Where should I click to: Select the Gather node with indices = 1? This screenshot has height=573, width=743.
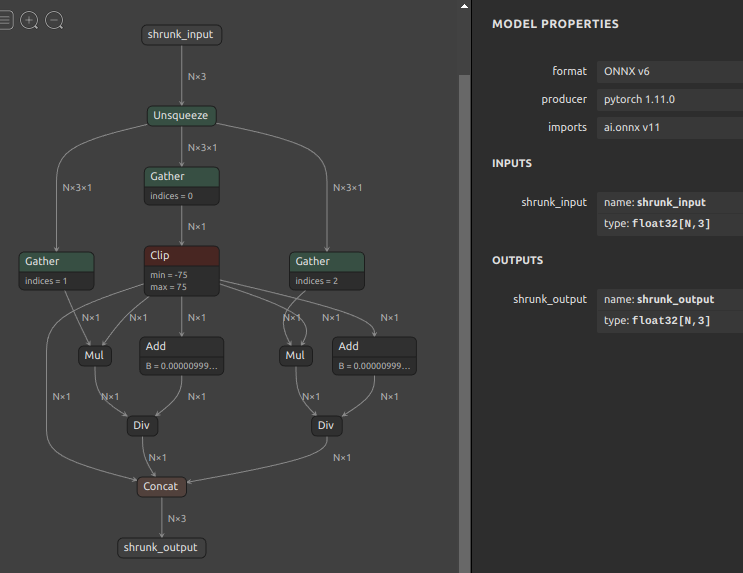point(56,271)
